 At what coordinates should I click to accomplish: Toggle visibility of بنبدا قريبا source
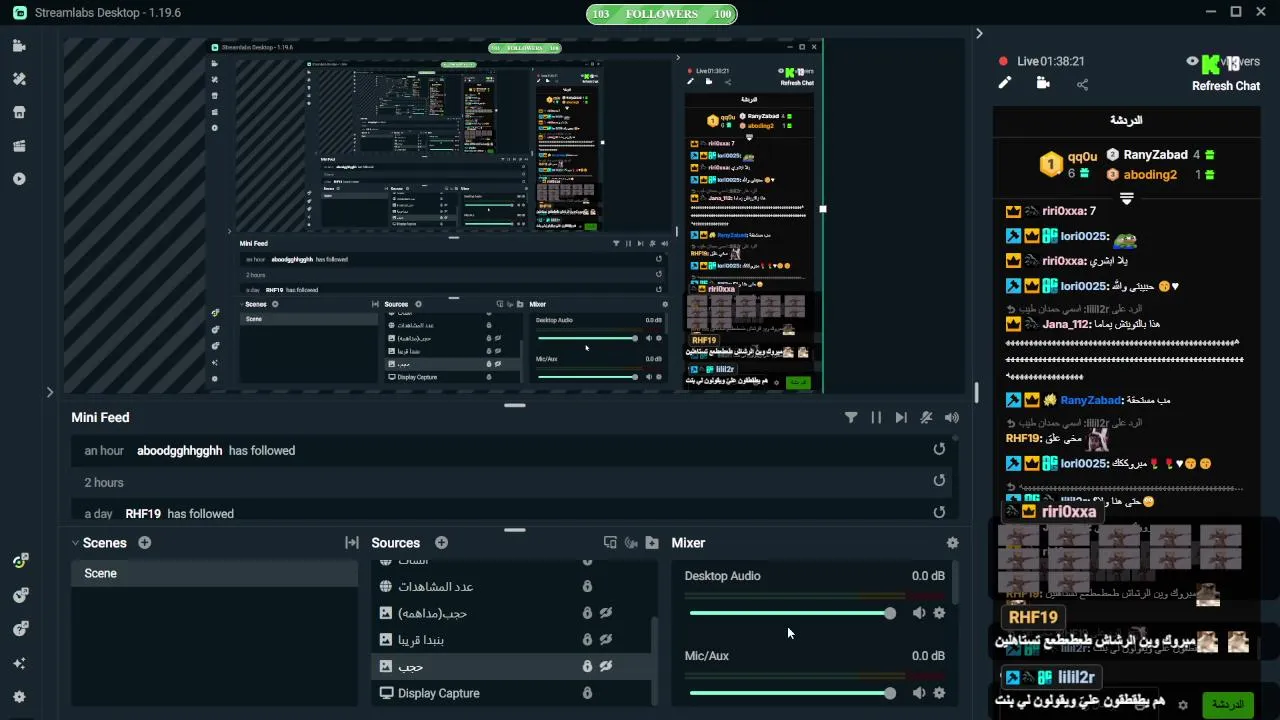(x=606, y=640)
